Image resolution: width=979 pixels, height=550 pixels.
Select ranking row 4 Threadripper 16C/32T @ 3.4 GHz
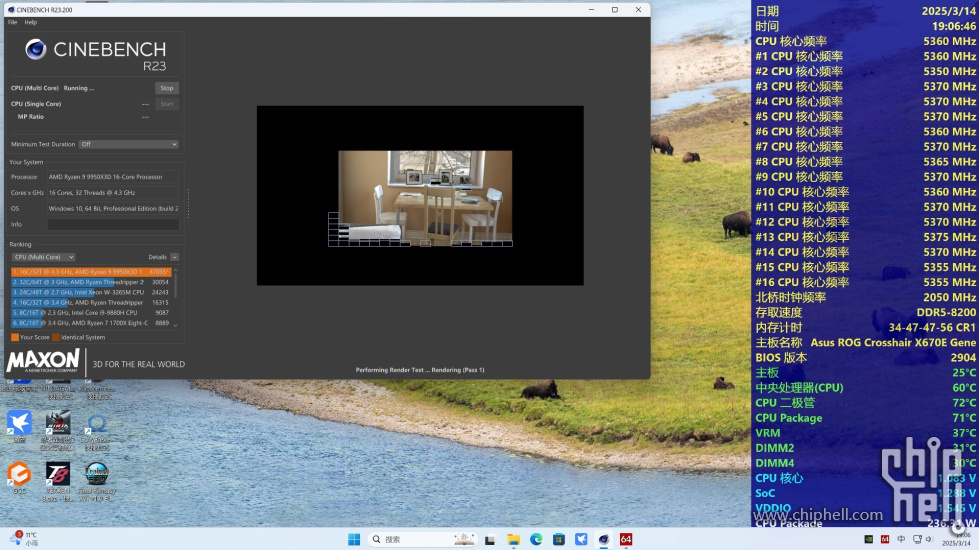tap(91, 303)
